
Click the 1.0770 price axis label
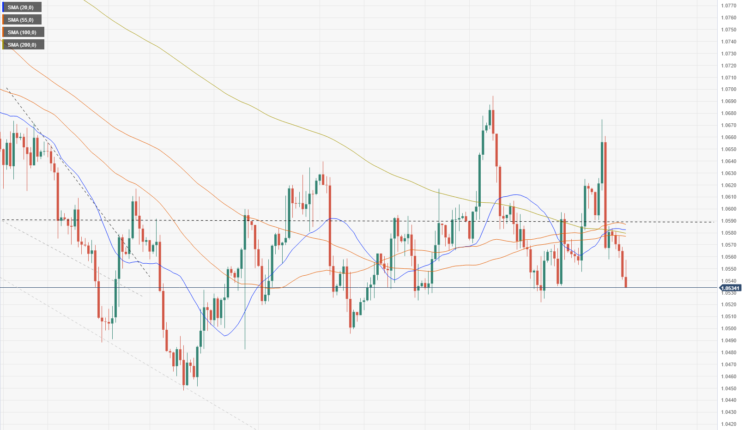(730, 6)
